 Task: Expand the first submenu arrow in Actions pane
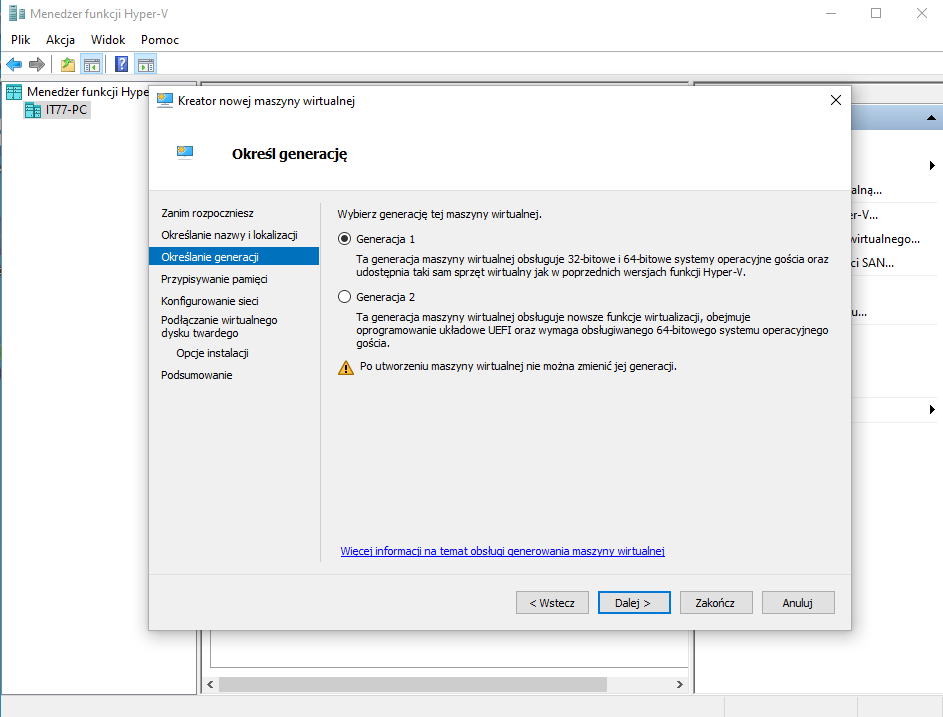pos(932,165)
